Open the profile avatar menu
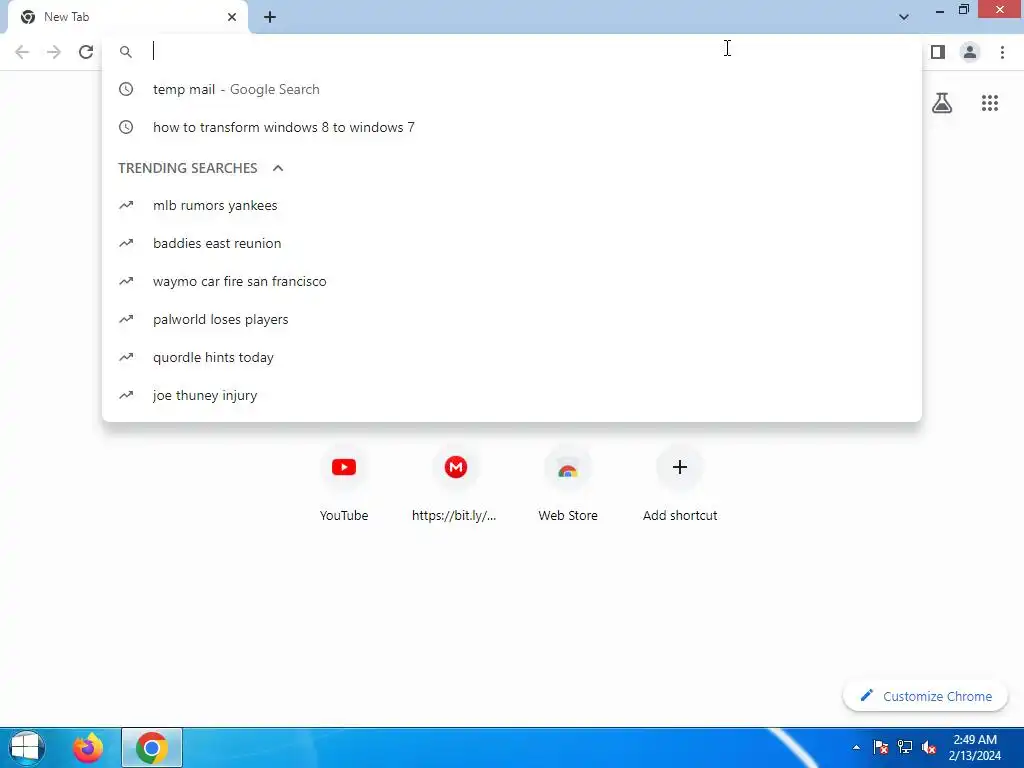1024x768 pixels. click(970, 52)
